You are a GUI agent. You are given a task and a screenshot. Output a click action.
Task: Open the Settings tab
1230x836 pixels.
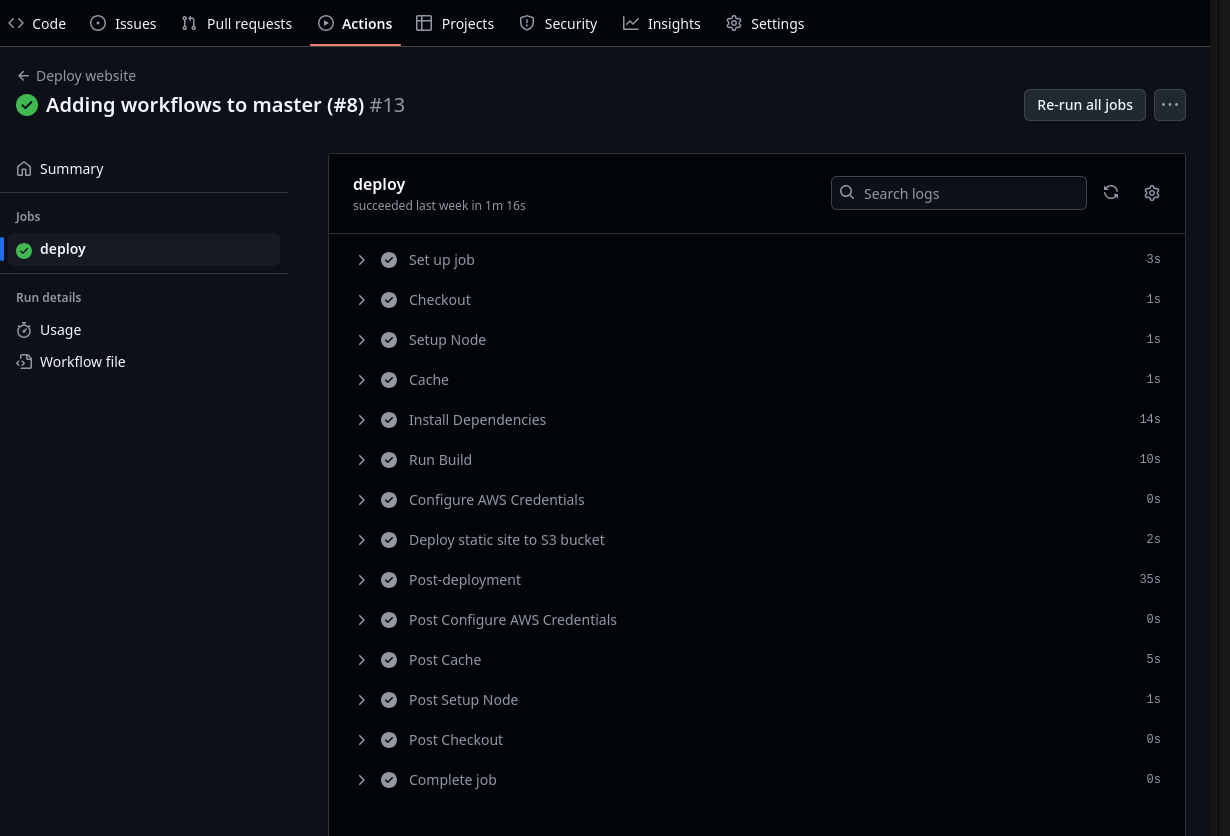tap(764, 23)
